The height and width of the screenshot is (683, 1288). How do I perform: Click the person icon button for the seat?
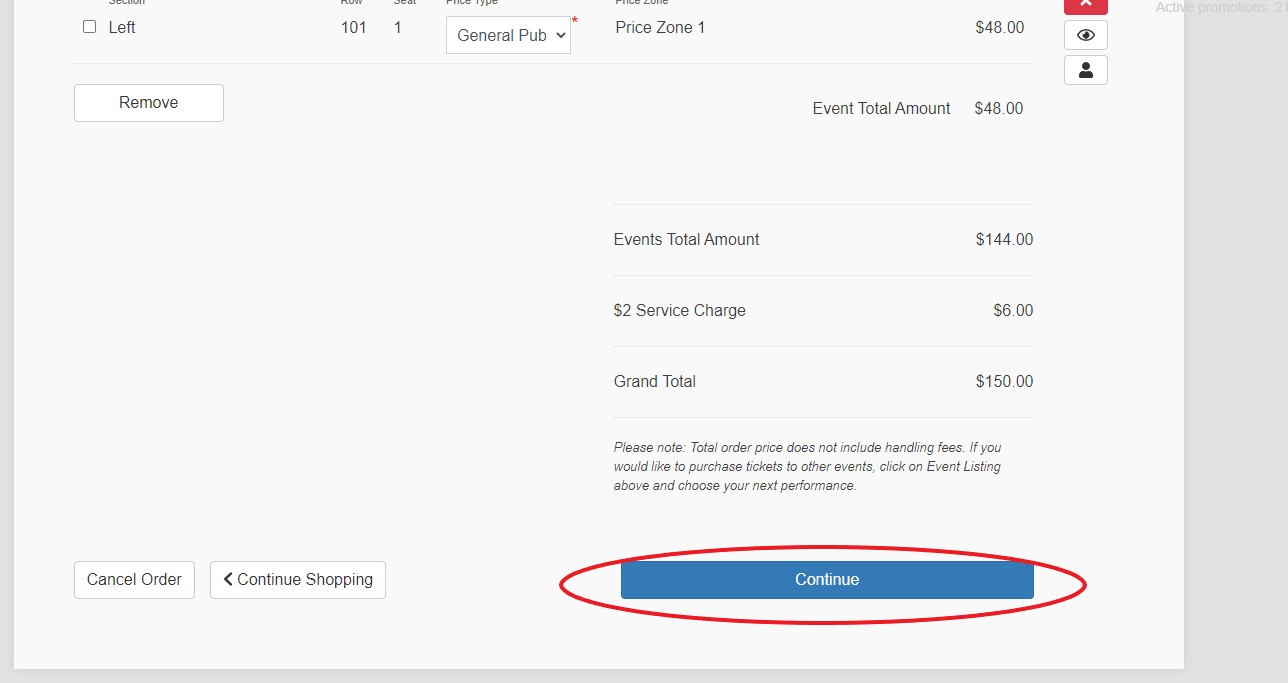click(1085, 70)
